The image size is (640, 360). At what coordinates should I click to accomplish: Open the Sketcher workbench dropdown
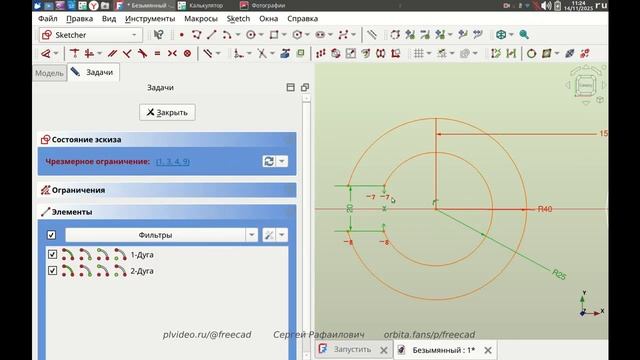point(91,35)
